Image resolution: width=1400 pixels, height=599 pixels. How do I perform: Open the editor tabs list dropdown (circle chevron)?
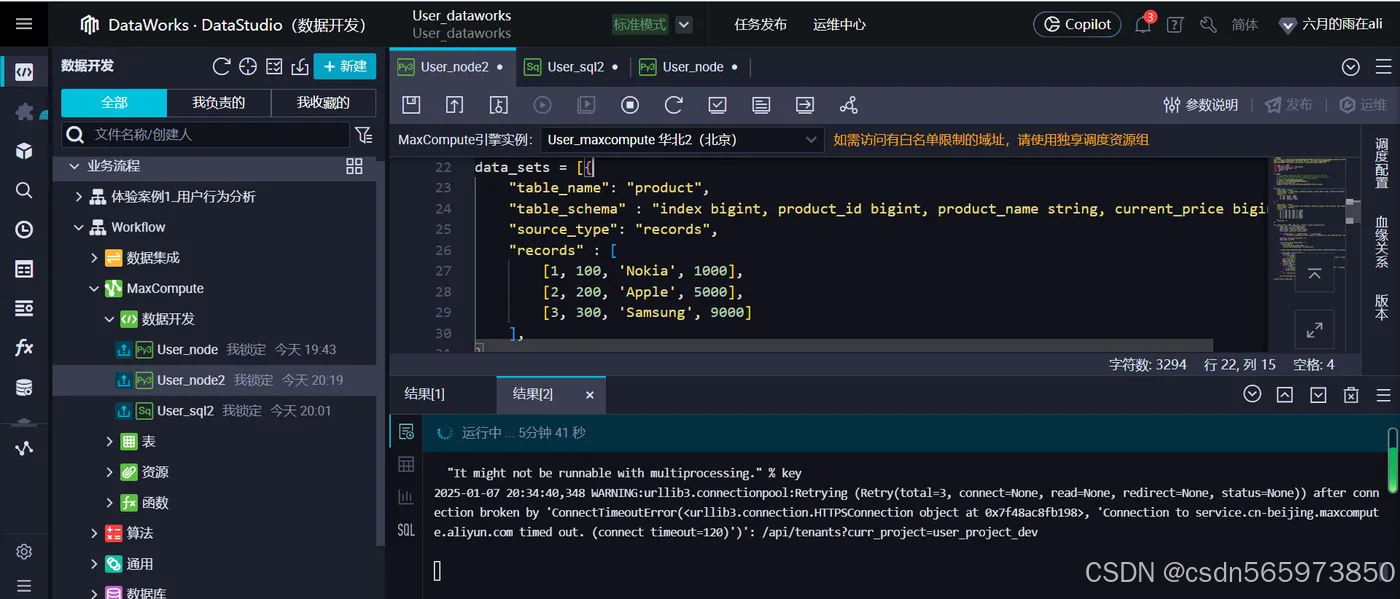pos(1351,67)
